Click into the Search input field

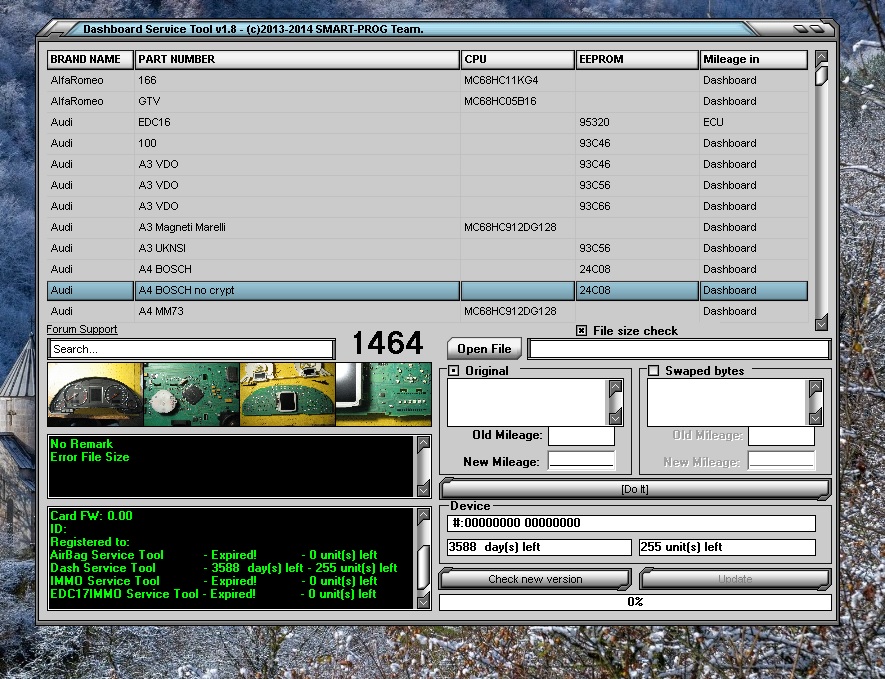pos(190,349)
